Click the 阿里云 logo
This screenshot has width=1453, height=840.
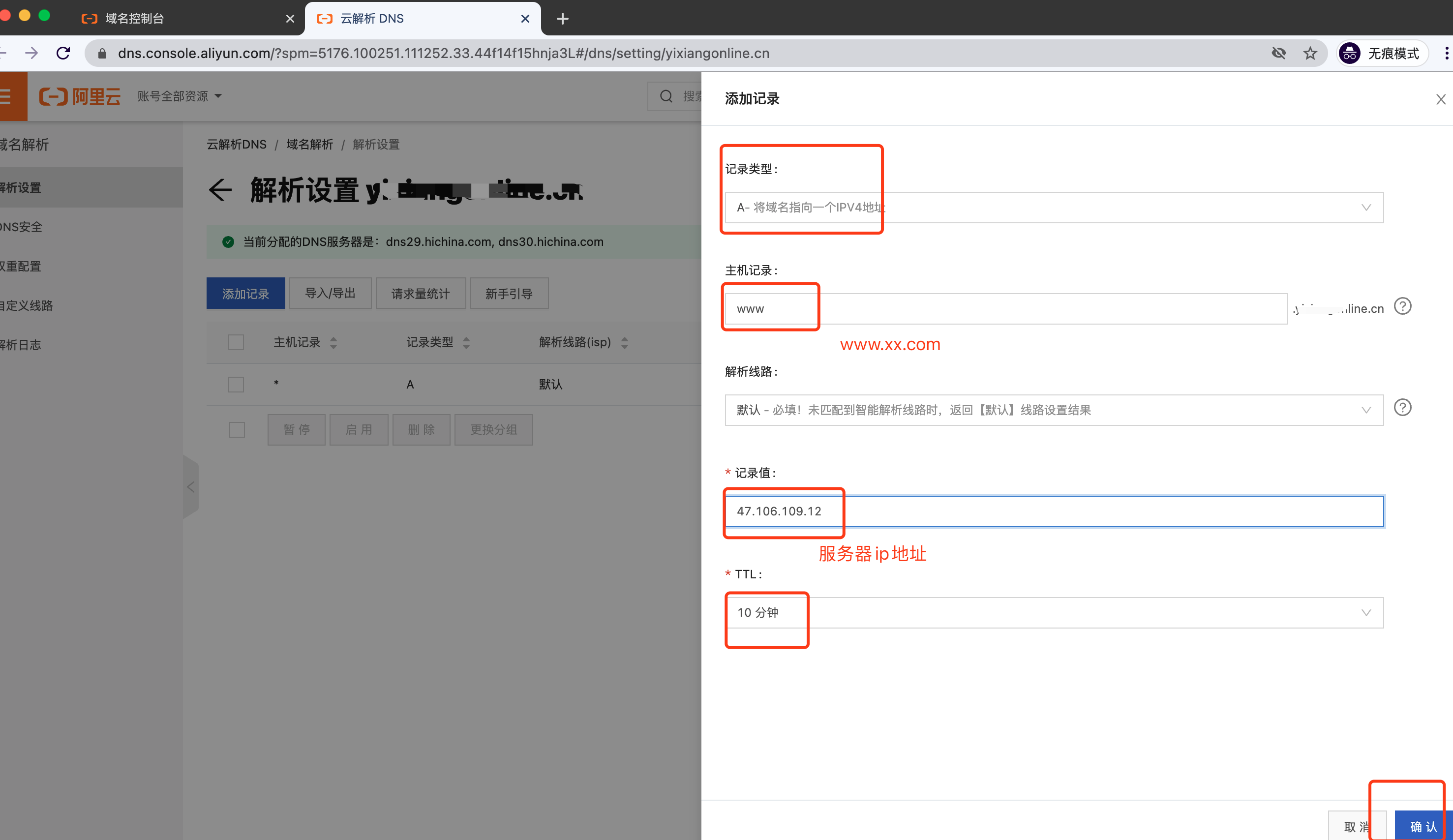coord(80,96)
